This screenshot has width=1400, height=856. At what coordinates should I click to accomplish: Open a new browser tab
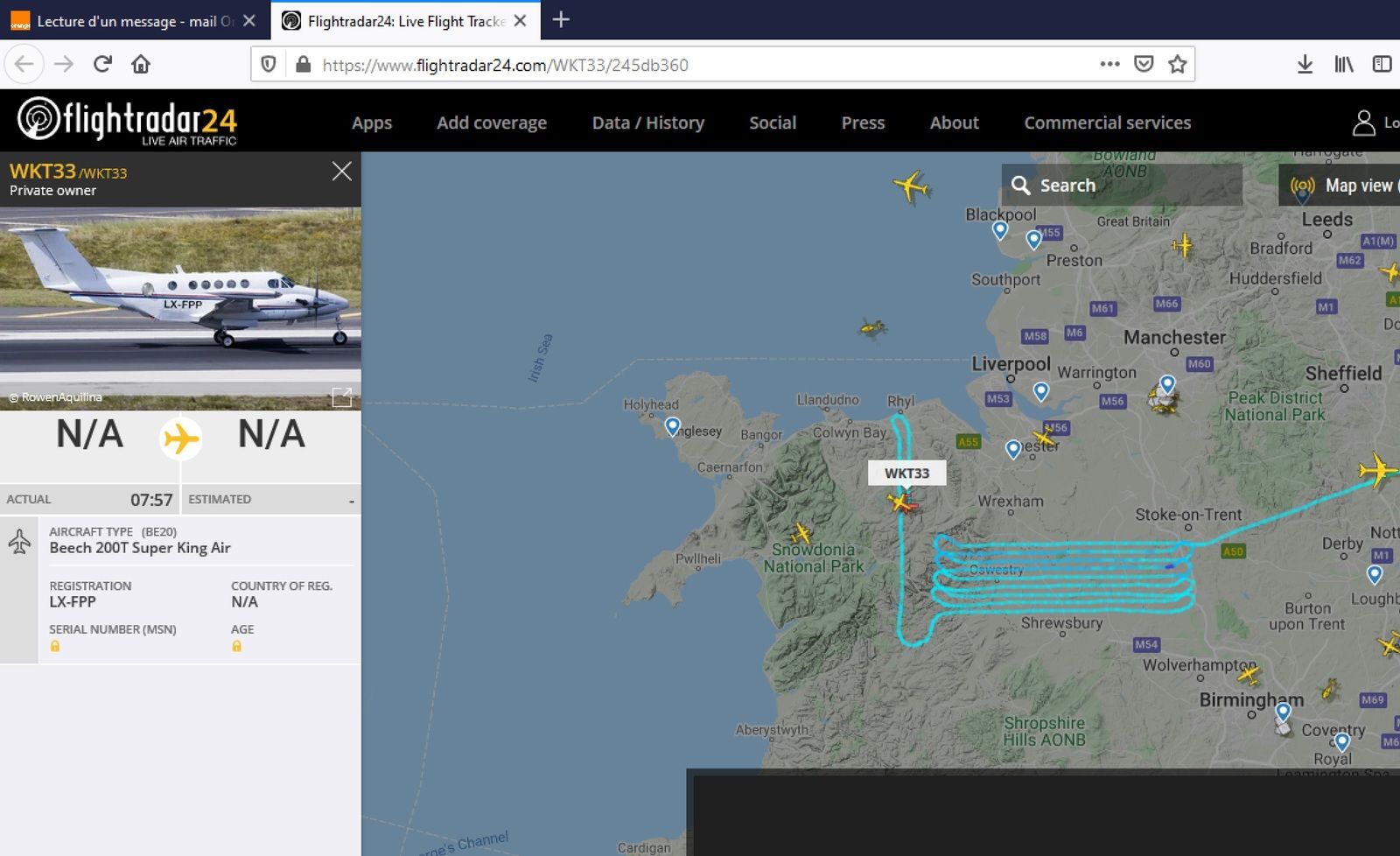pyautogui.click(x=561, y=19)
